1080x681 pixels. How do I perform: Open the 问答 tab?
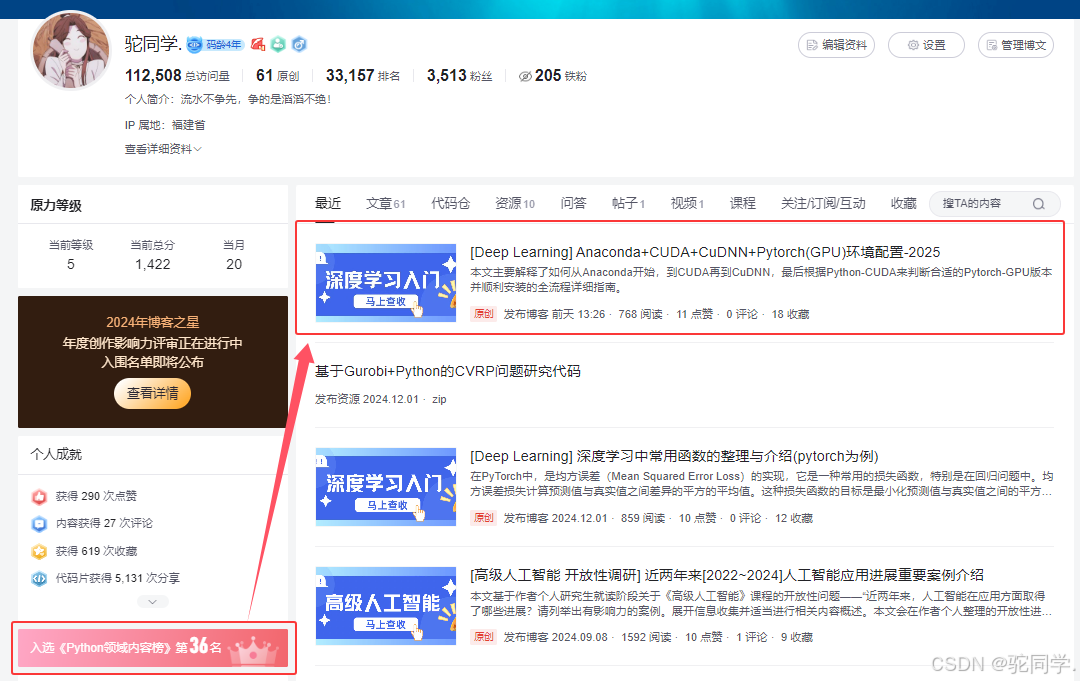(573, 203)
